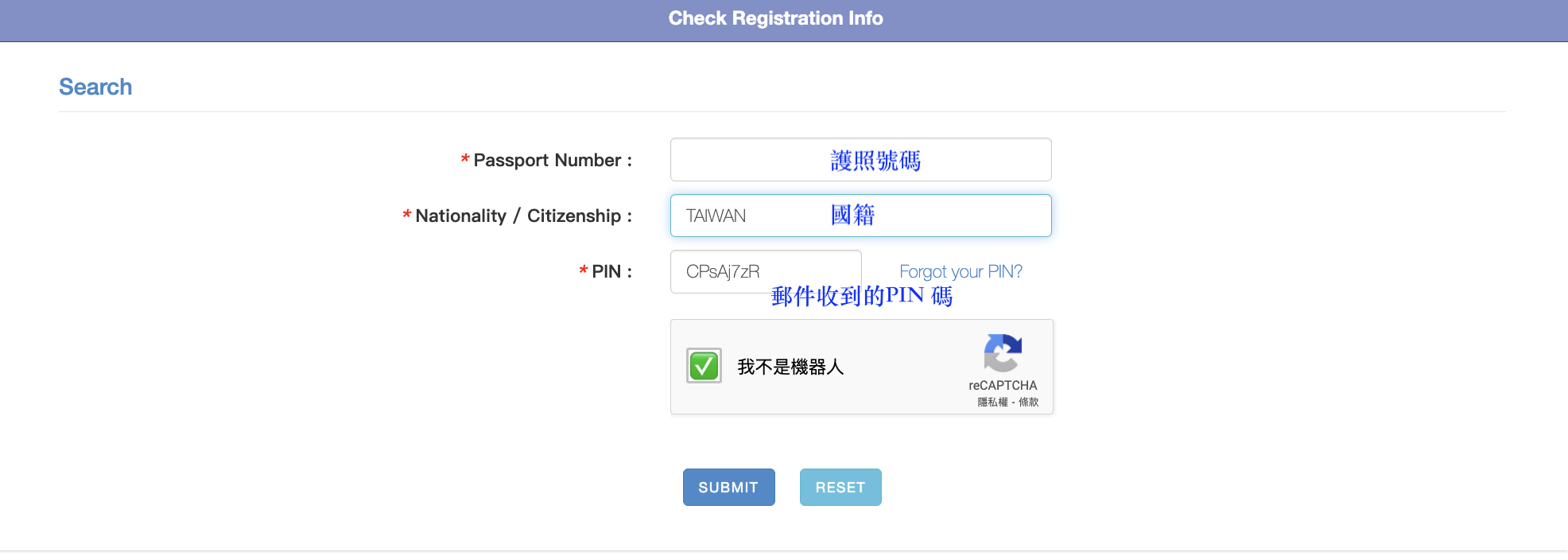The width and height of the screenshot is (1568, 560).
Task: Focus the Passport Number input field
Action: coord(860,160)
